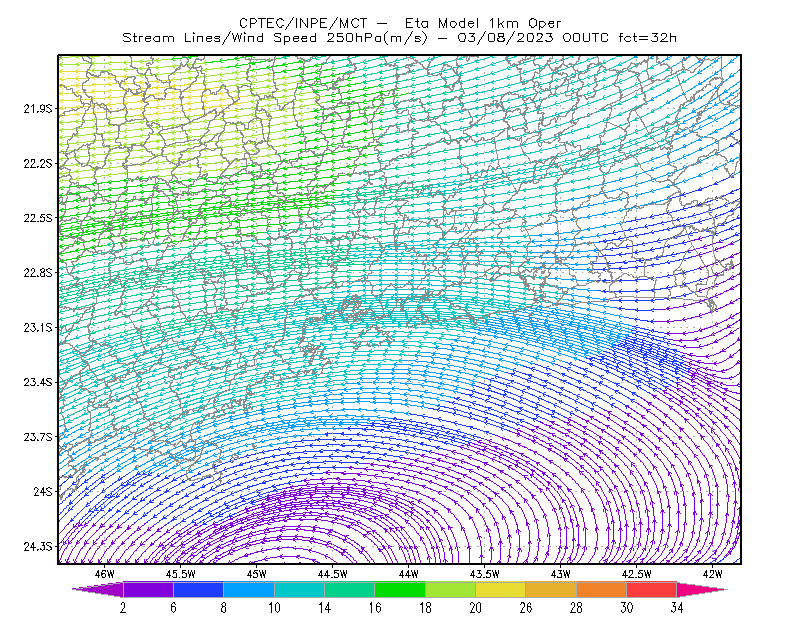
Task: Click the gold 26–28 colorbar segment
Action: (551, 589)
